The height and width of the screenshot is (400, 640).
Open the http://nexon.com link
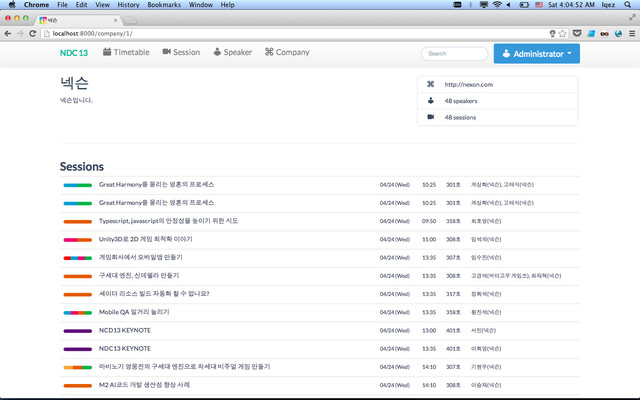tap(469, 84)
